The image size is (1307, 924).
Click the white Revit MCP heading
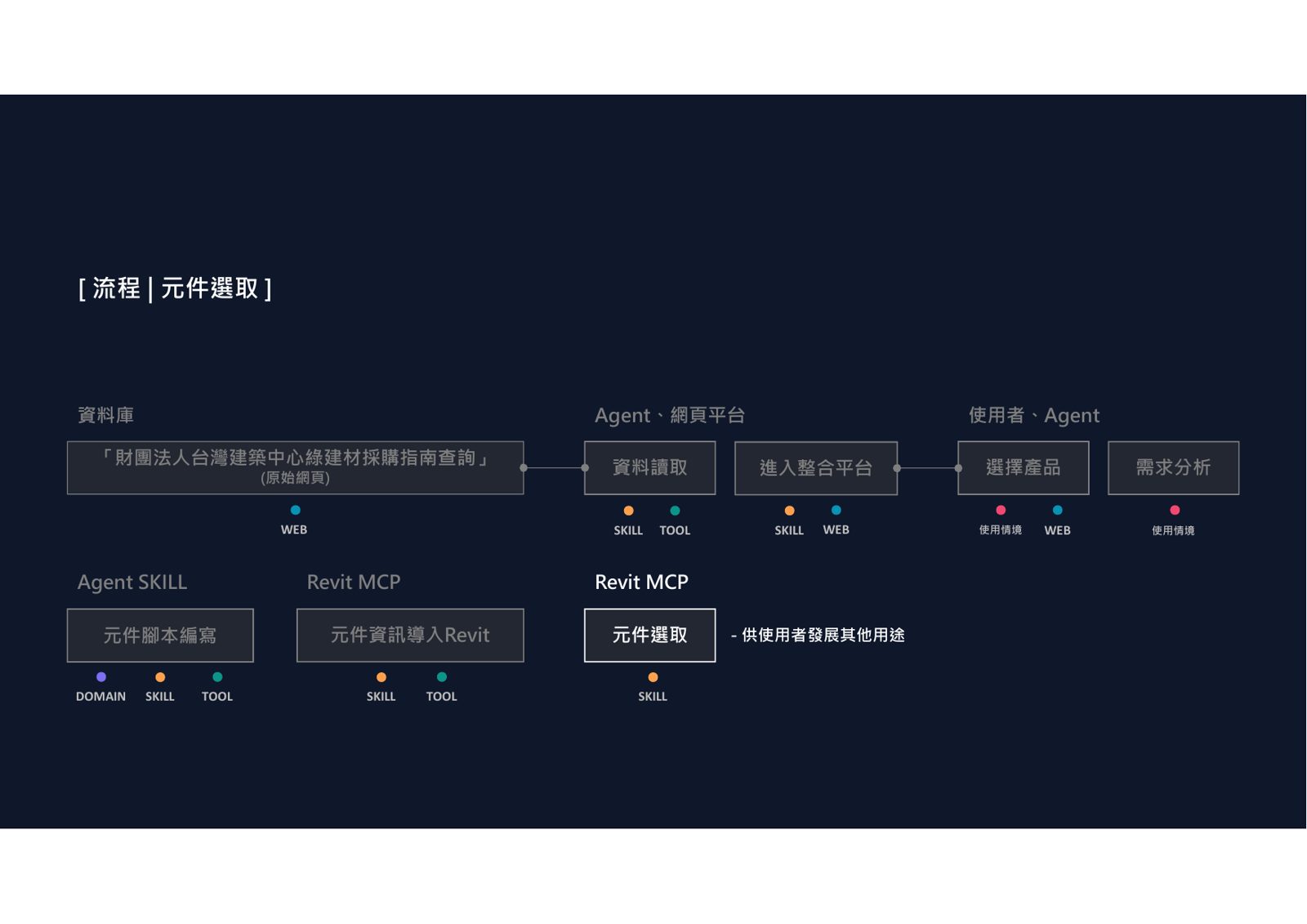point(641,582)
